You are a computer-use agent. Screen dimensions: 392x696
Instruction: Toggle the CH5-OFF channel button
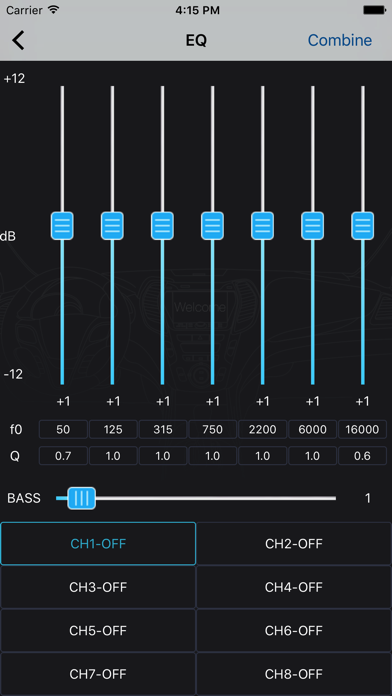click(98, 631)
